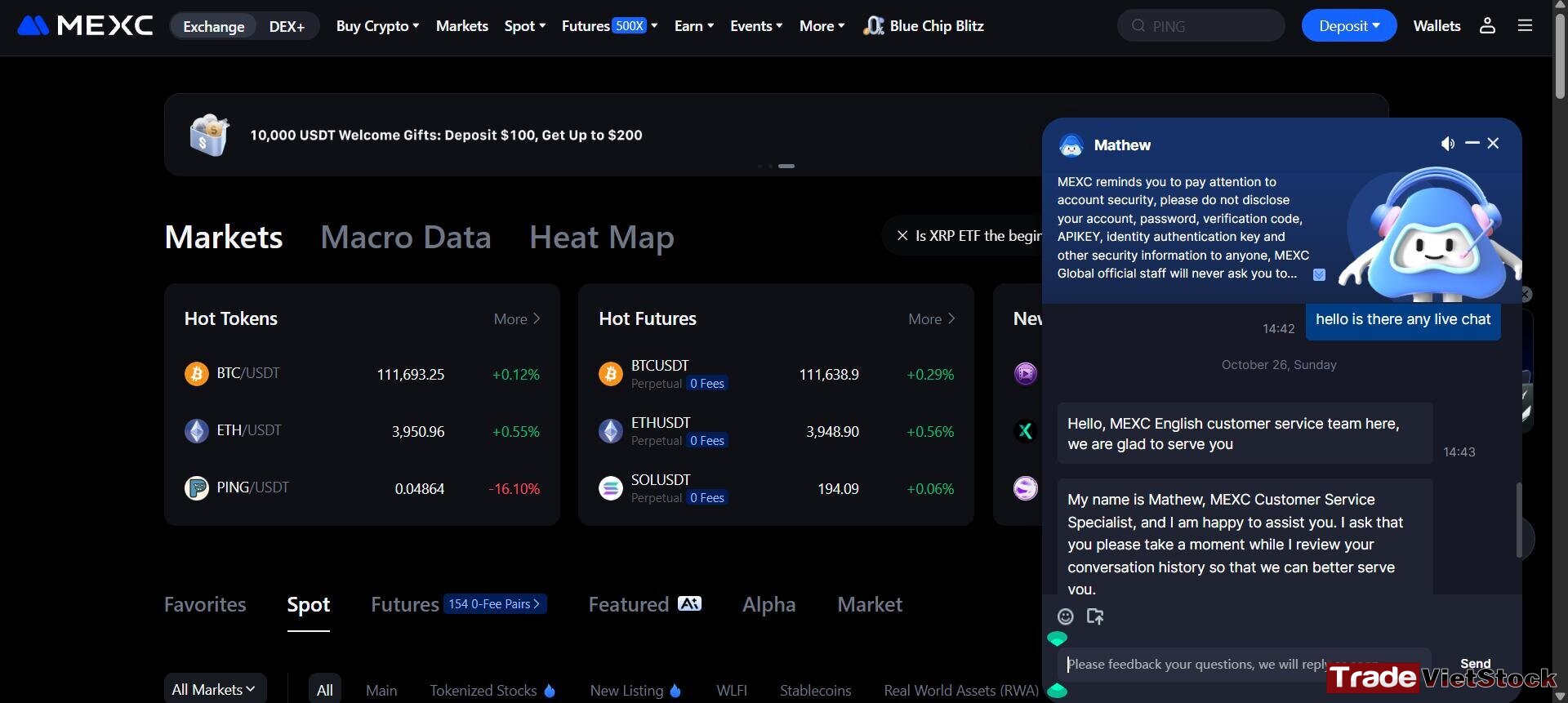This screenshot has height=703, width=1568.
Task: Open emoji picker in chat
Action: [1066, 616]
